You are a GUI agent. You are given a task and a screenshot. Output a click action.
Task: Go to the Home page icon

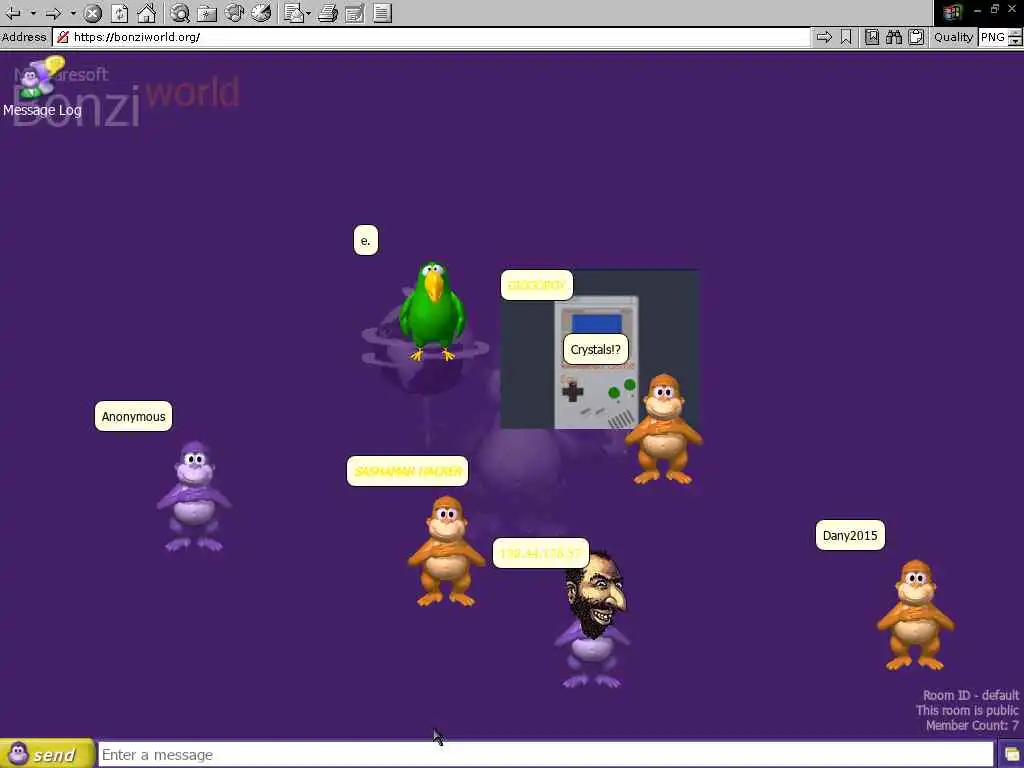point(146,13)
